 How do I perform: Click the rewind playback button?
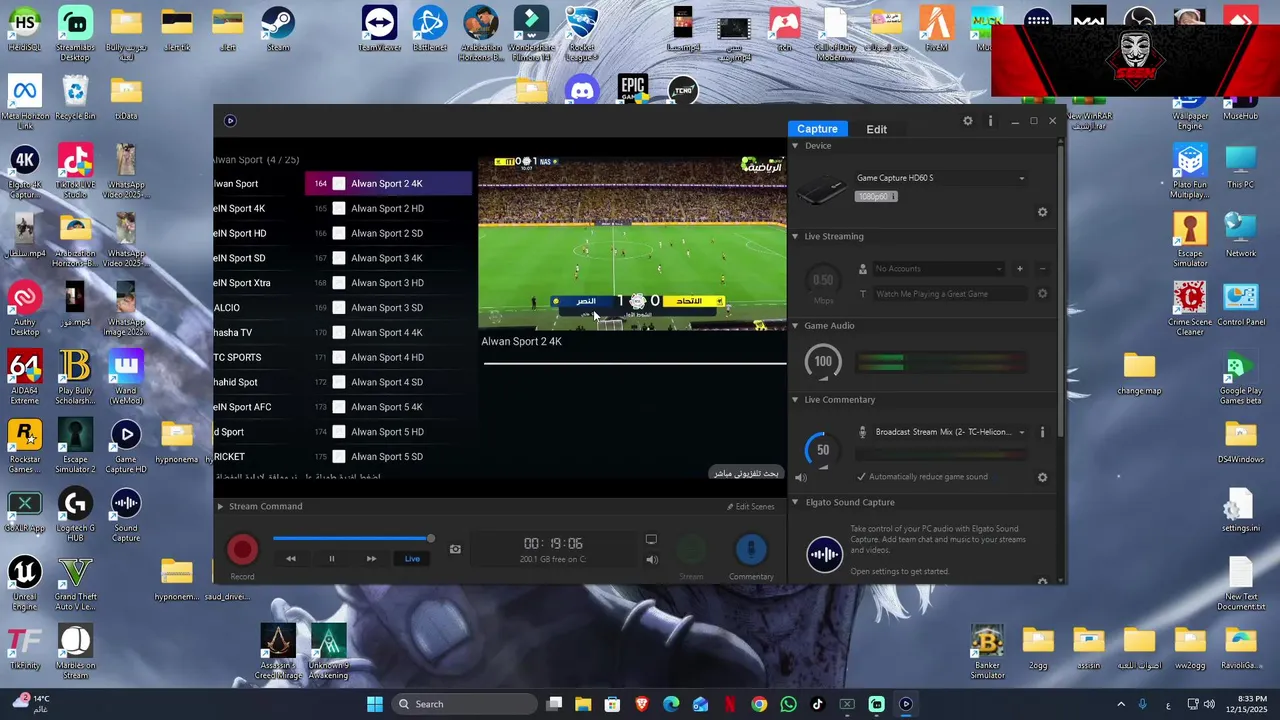click(291, 559)
